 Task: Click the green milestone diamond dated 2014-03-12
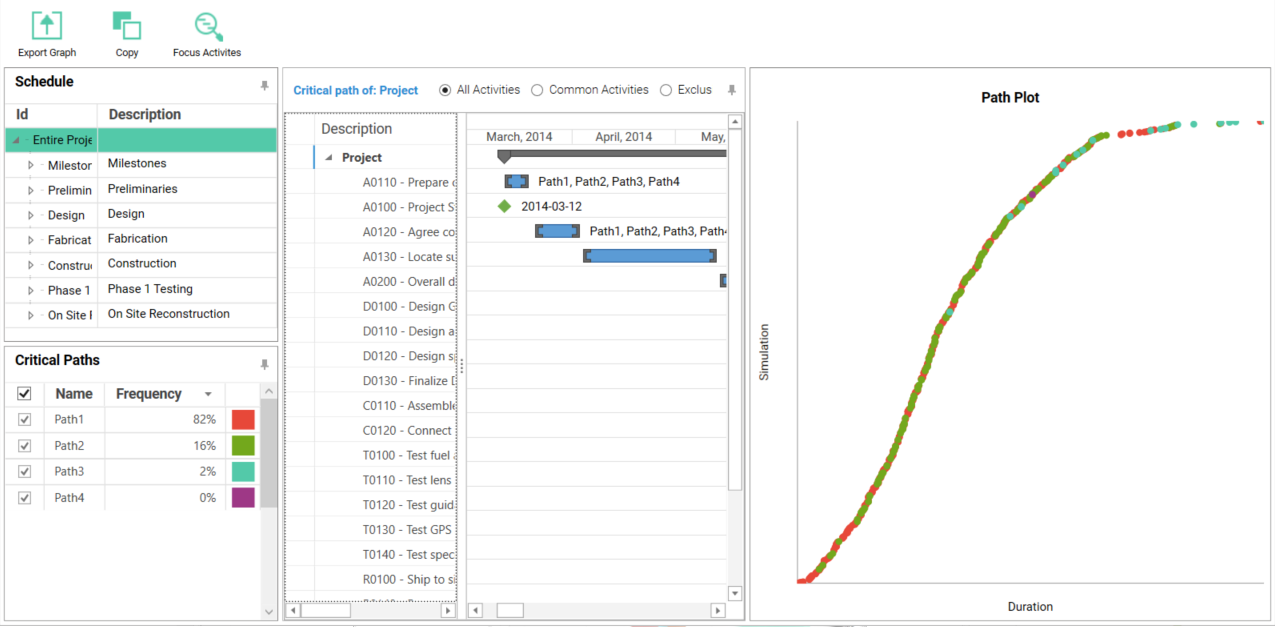tap(504, 207)
